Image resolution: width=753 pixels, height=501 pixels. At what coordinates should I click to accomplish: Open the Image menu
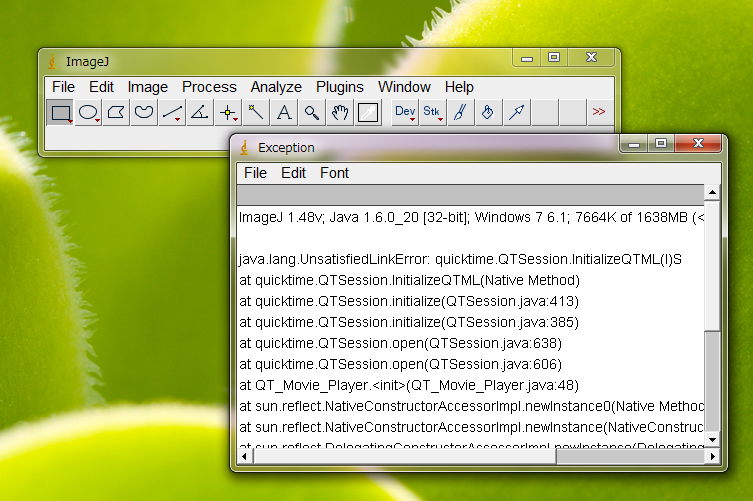148,87
